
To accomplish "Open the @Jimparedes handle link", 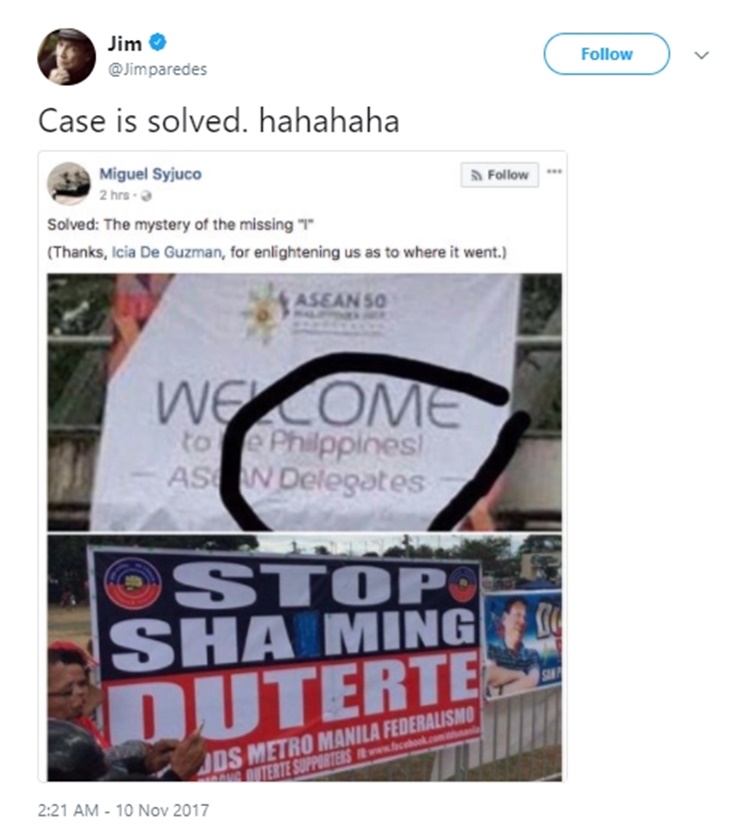I will (157, 69).
